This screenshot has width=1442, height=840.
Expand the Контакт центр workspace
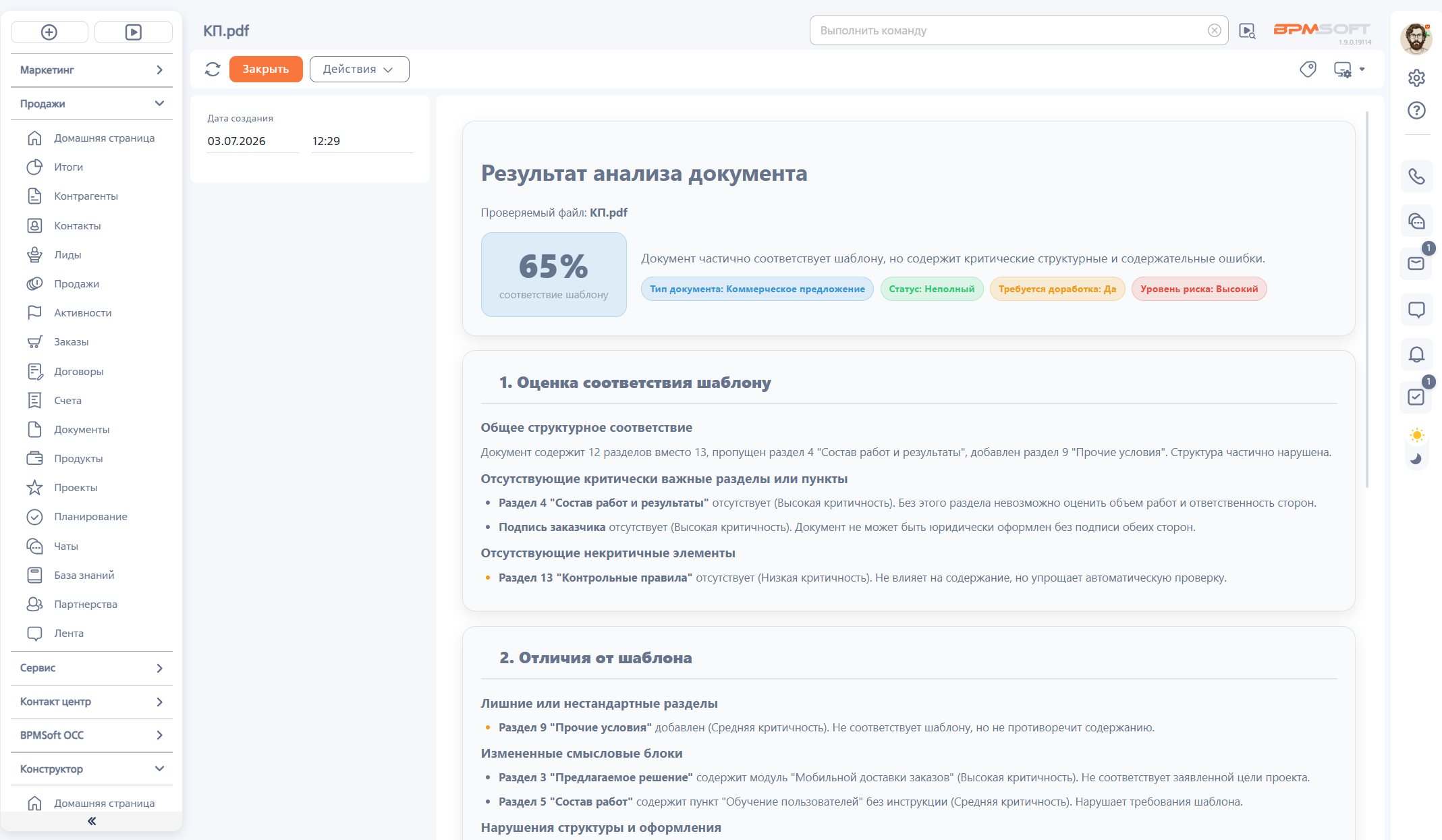pyautogui.click(x=91, y=702)
